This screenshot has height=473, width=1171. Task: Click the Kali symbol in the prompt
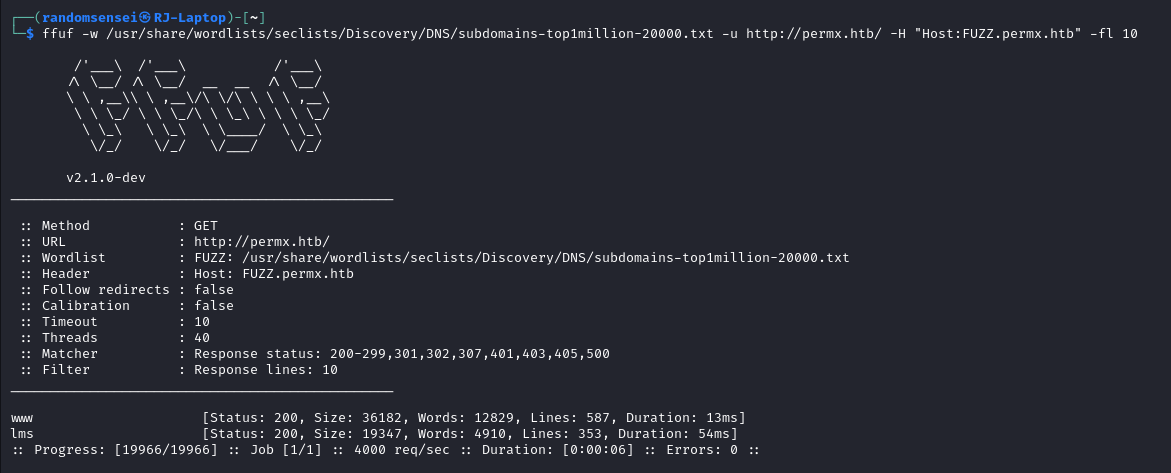coord(145,17)
